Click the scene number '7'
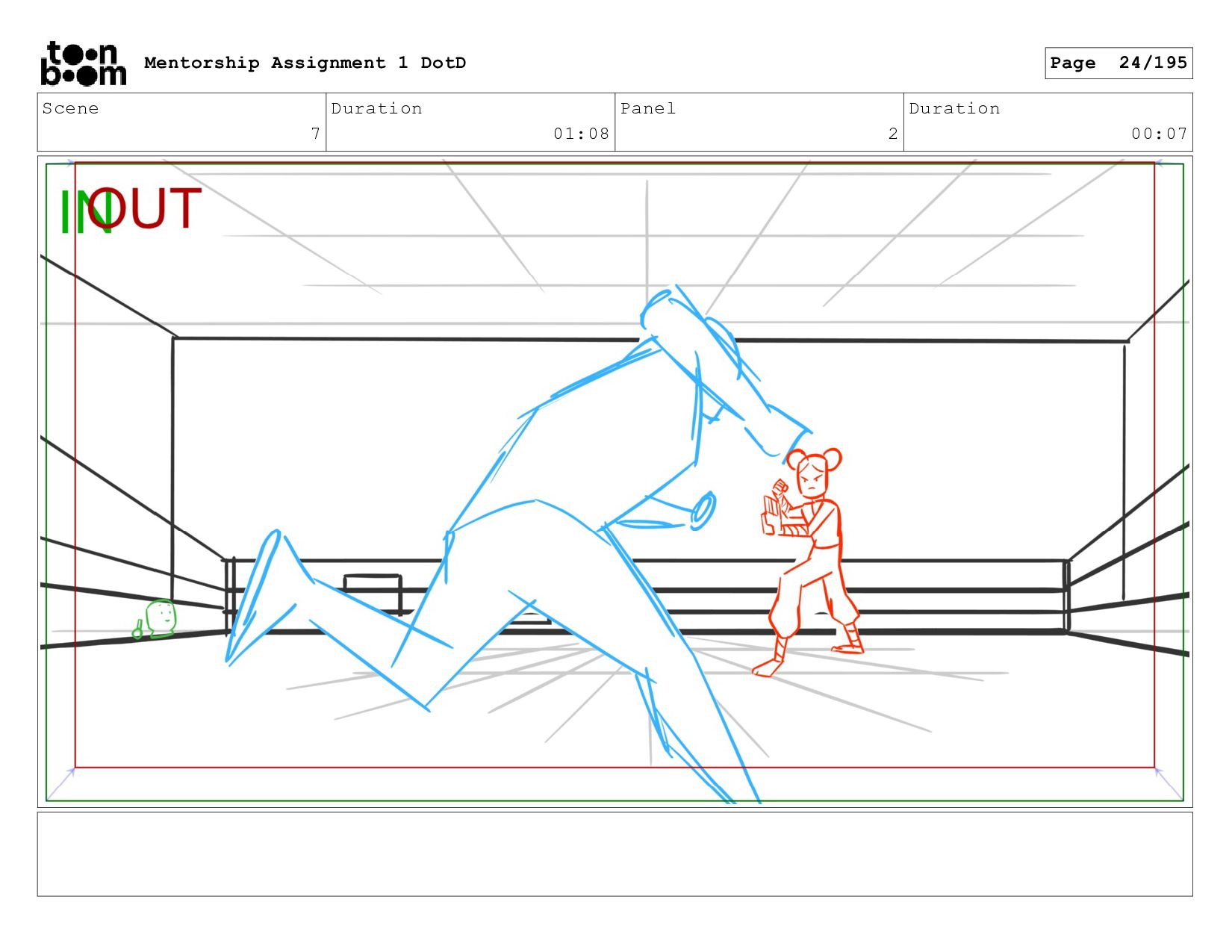Image resolution: width=1232 pixels, height=952 pixels. [316, 134]
